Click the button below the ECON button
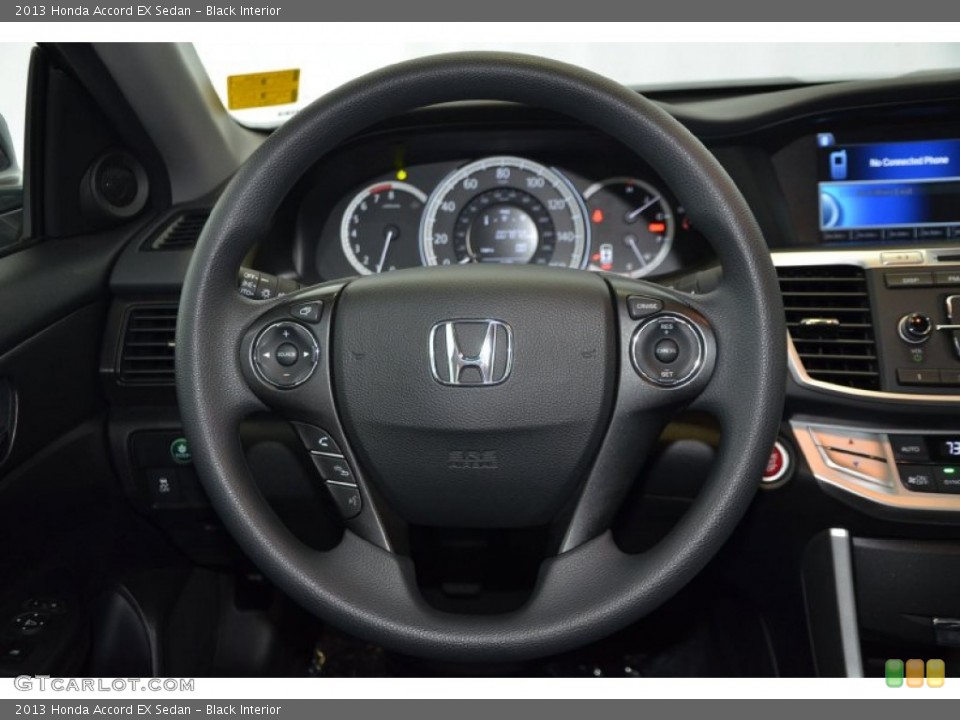The width and height of the screenshot is (960, 720). pos(164,486)
